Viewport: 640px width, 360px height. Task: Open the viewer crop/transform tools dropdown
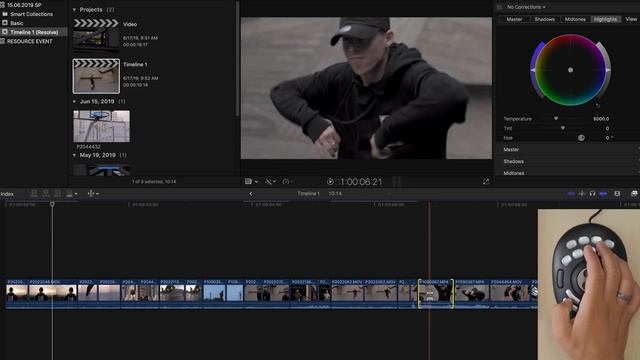(x=251, y=181)
